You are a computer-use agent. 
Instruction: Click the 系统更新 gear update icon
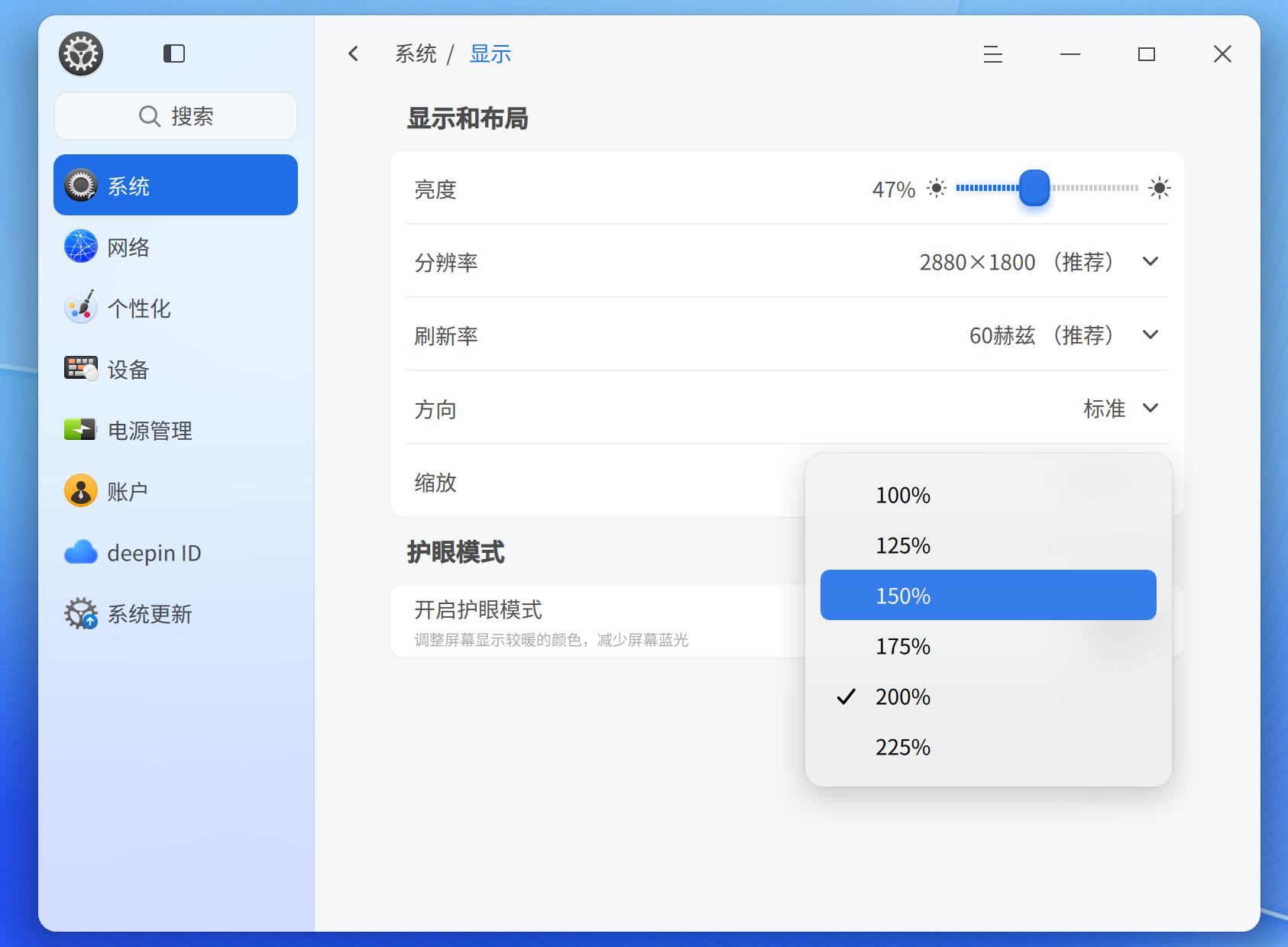(81, 613)
